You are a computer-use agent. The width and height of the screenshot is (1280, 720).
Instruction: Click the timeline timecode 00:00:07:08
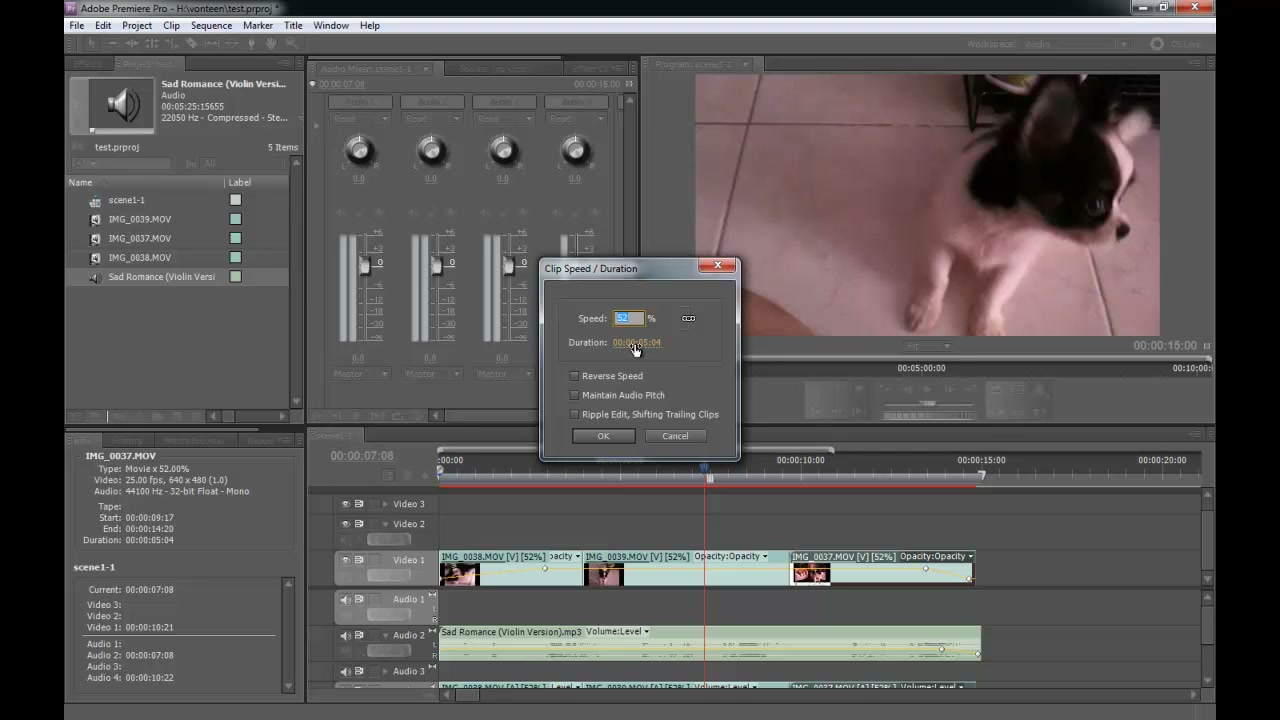pyautogui.click(x=362, y=456)
